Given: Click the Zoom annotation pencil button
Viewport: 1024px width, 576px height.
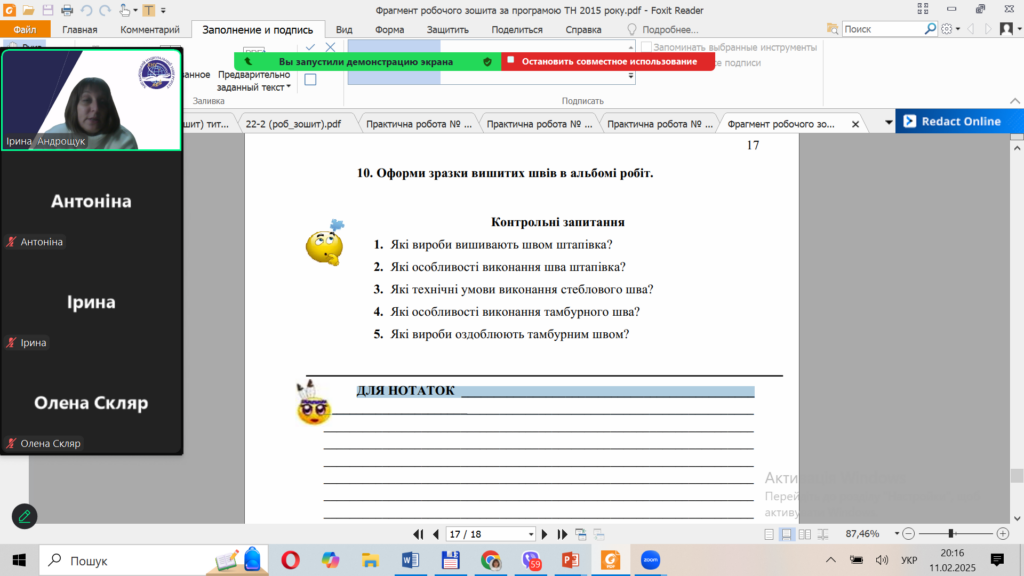Looking at the screenshot, I should pyautogui.click(x=25, y=517).
